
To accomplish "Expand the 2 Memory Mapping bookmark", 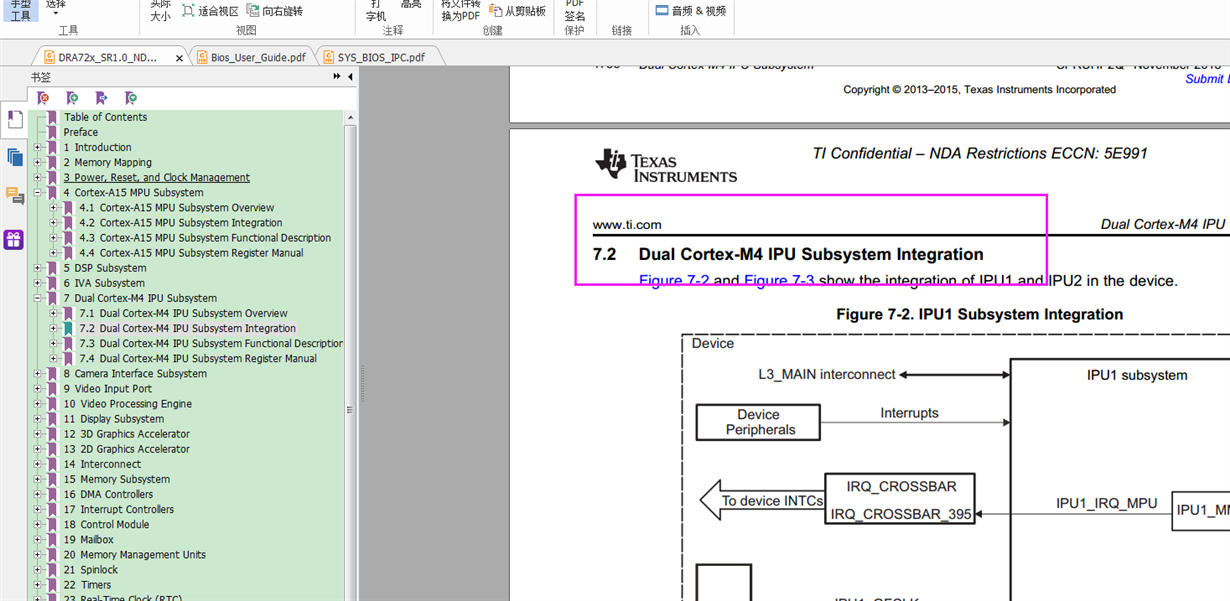I will click(x=38, y=162).
